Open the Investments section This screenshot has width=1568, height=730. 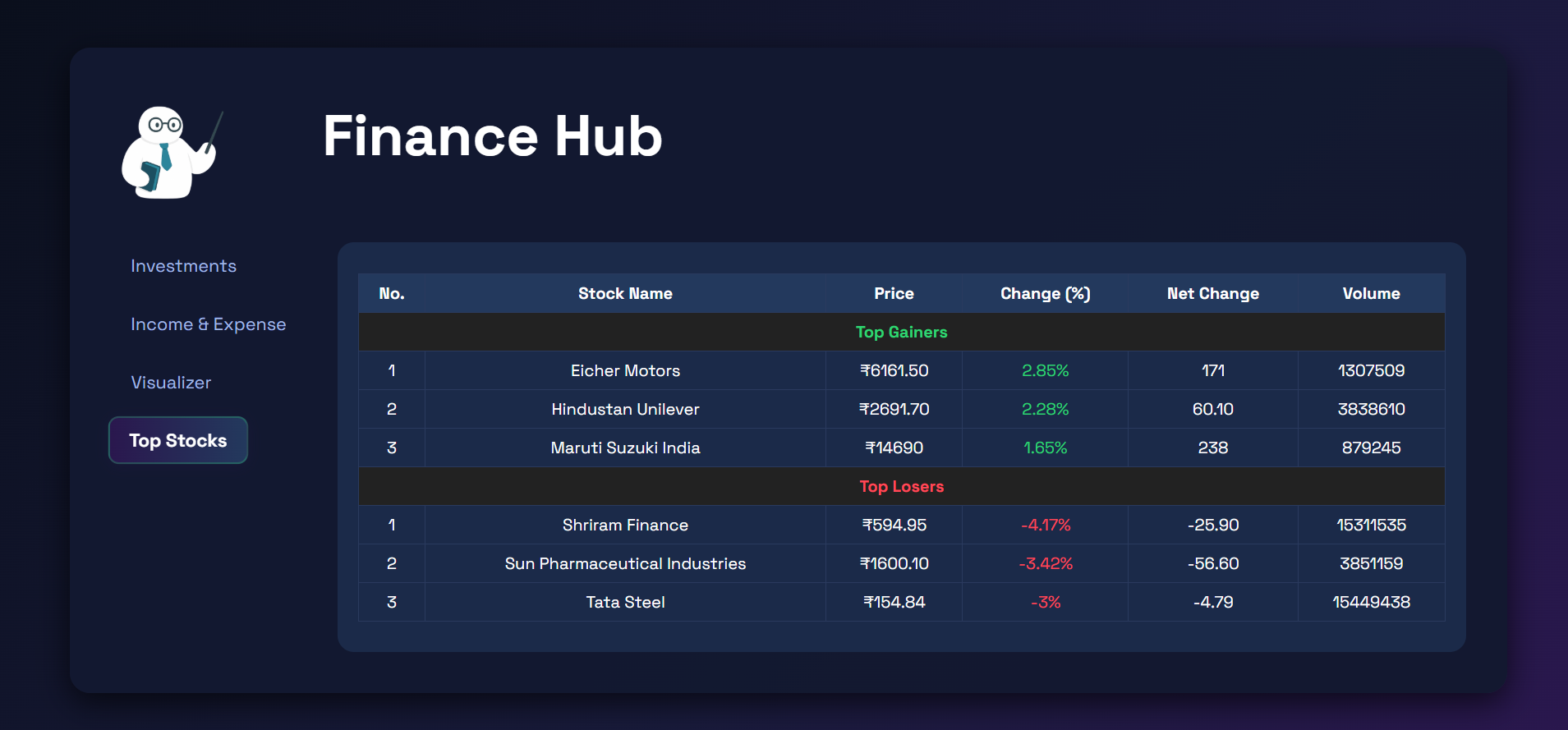183,266
